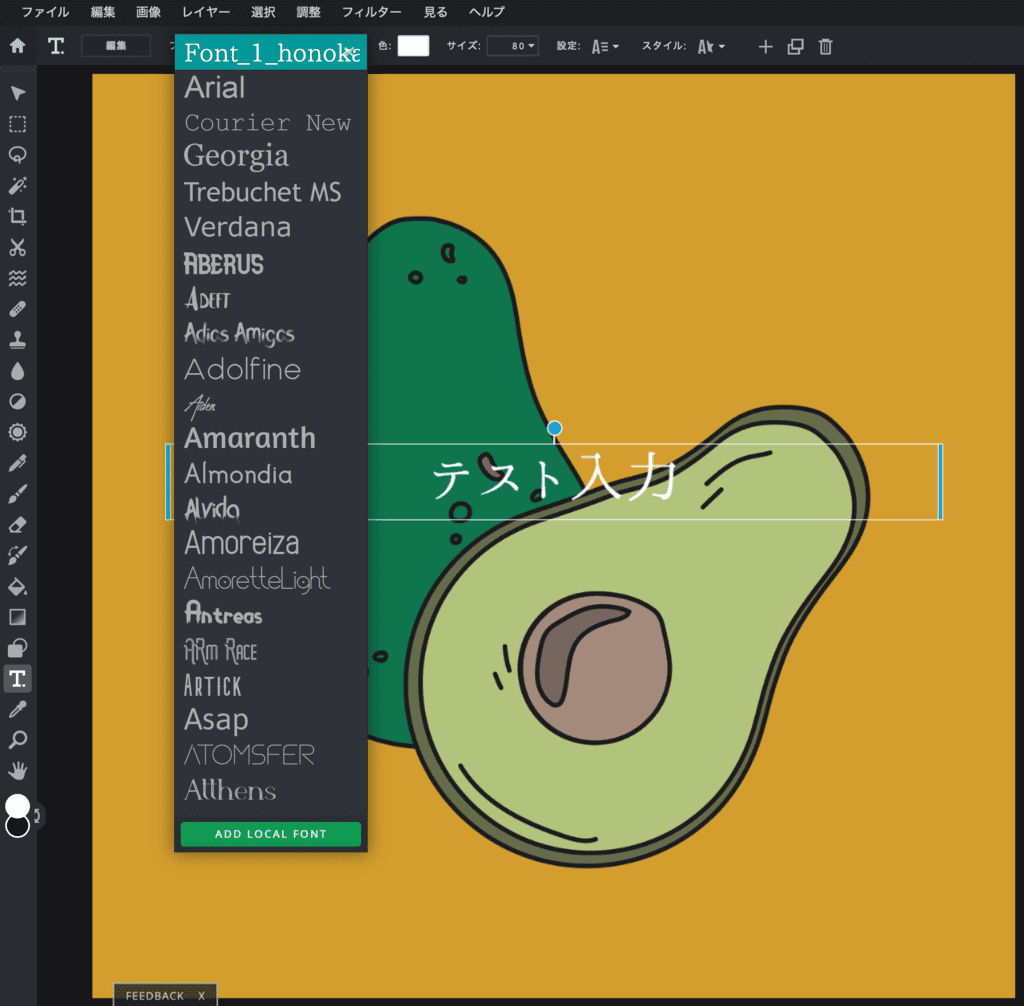Open the font size dropdown showing 80

512,45
